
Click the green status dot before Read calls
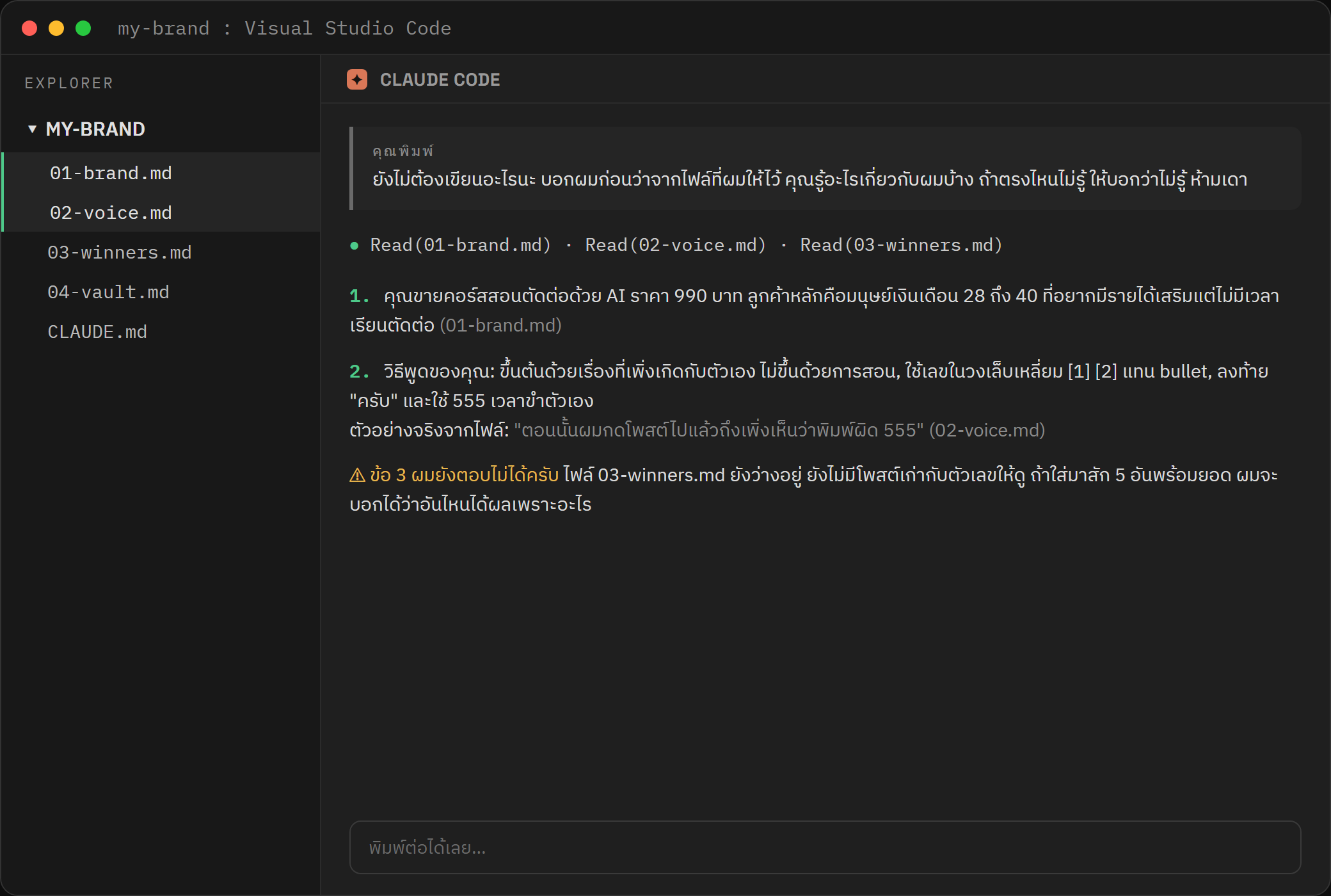click(355, 246)
